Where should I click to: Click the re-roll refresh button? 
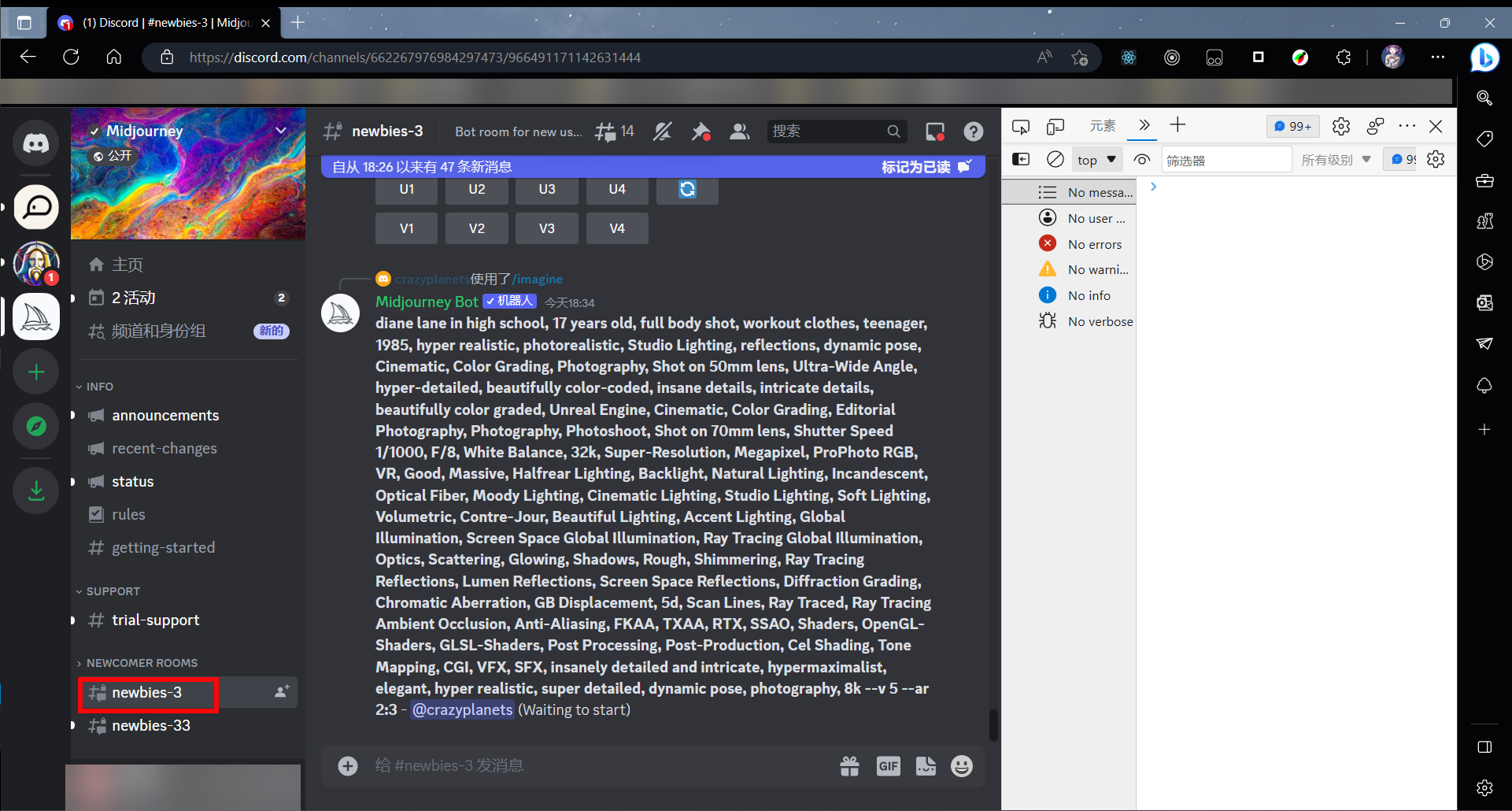click(687, 189)
